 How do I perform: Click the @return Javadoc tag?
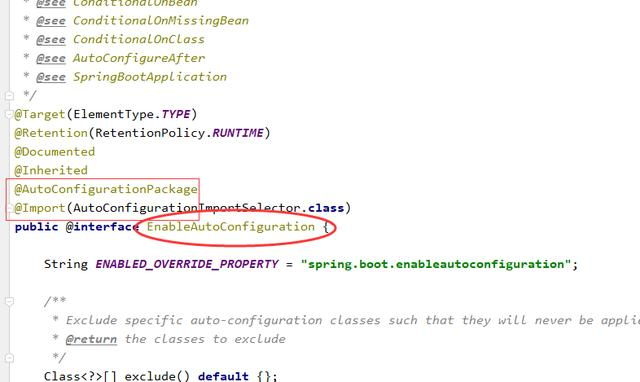(91, 339)
